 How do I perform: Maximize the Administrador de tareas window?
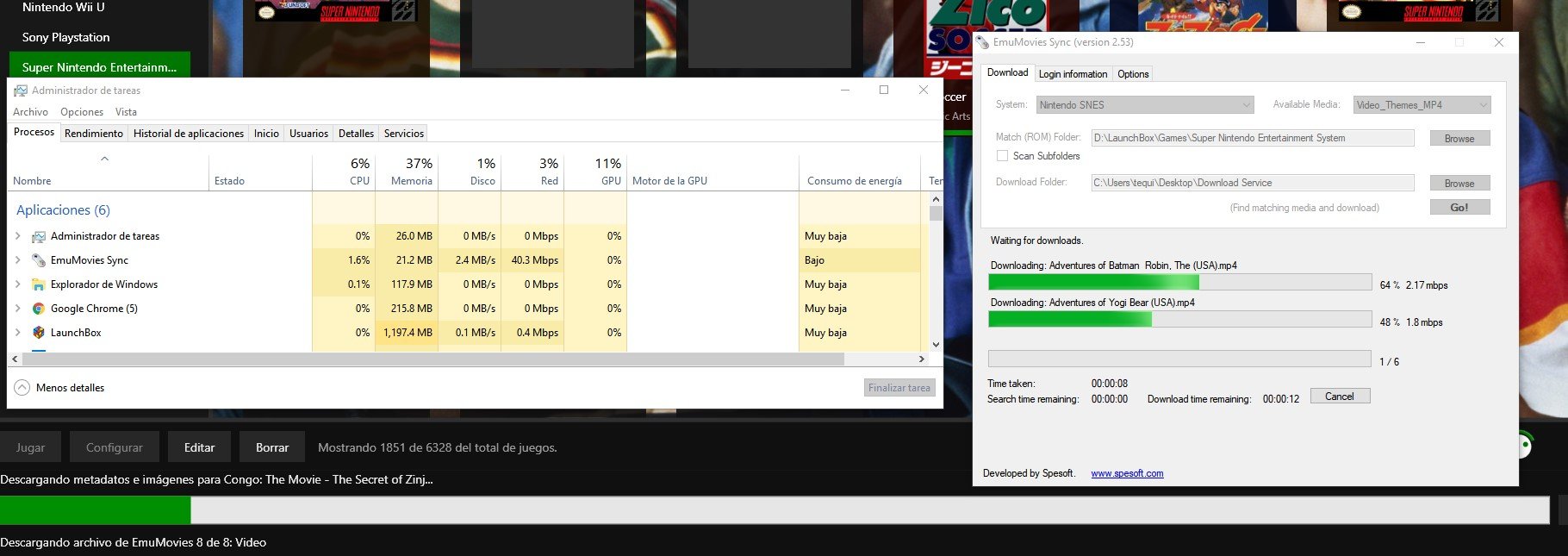884,90
